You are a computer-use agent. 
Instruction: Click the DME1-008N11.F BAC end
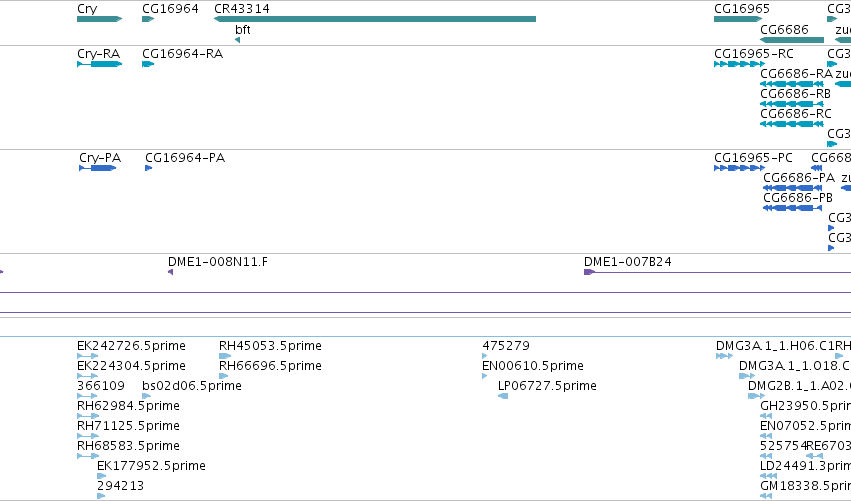[170, 272]
